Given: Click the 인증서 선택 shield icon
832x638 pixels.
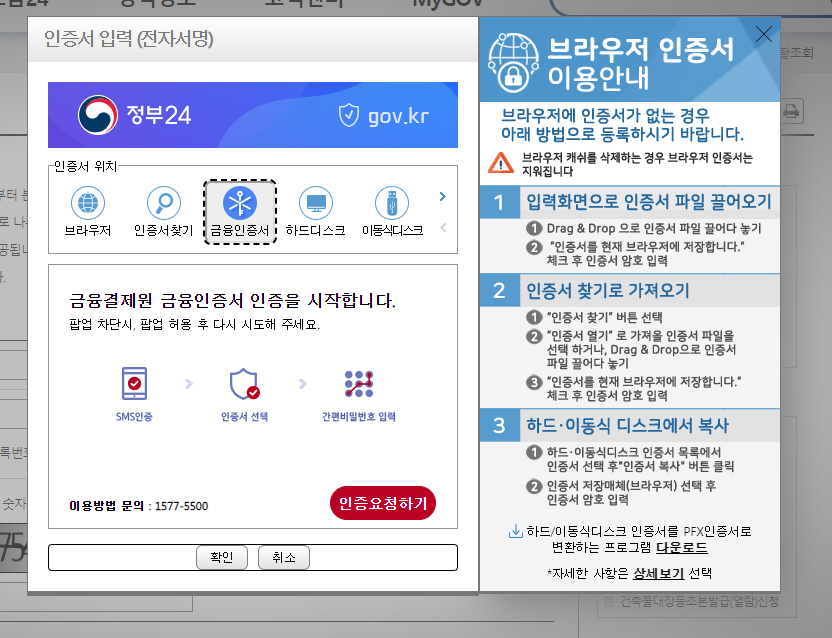Looking at the screenshot, I should tap(244, 384).
